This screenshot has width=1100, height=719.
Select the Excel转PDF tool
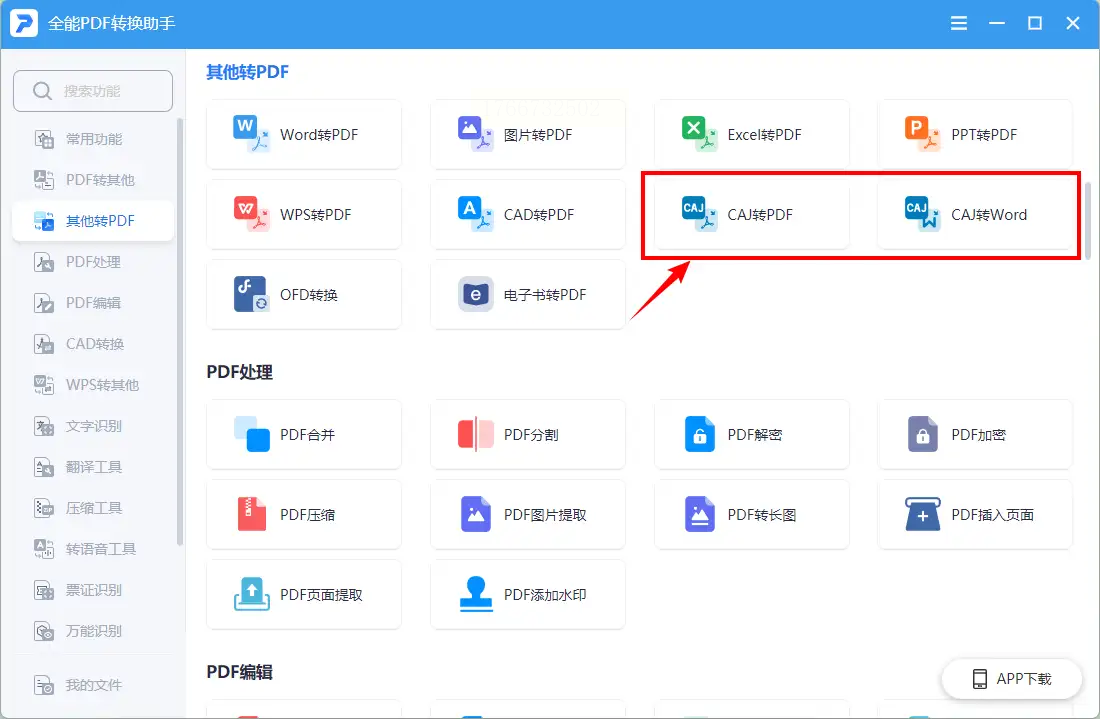[x=751, y=134]
